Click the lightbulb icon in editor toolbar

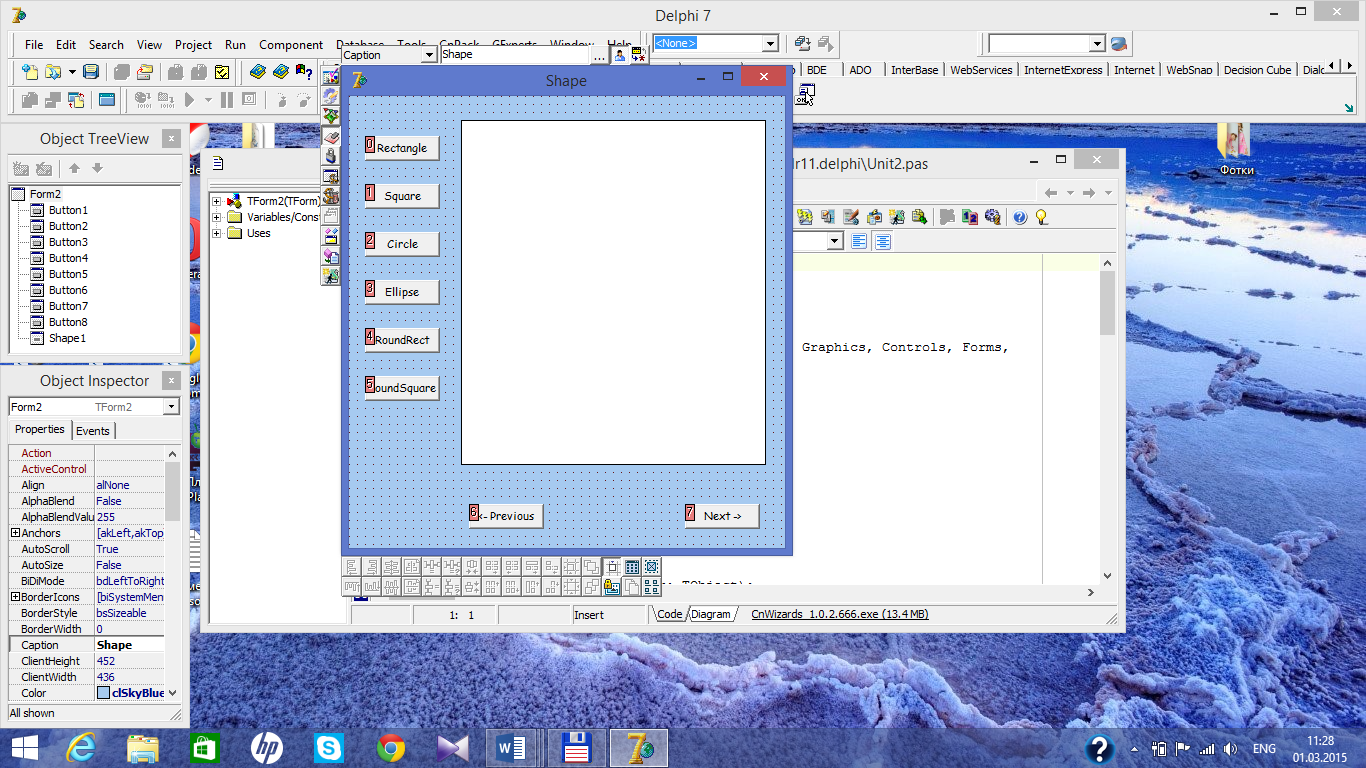click(1041, 217)
